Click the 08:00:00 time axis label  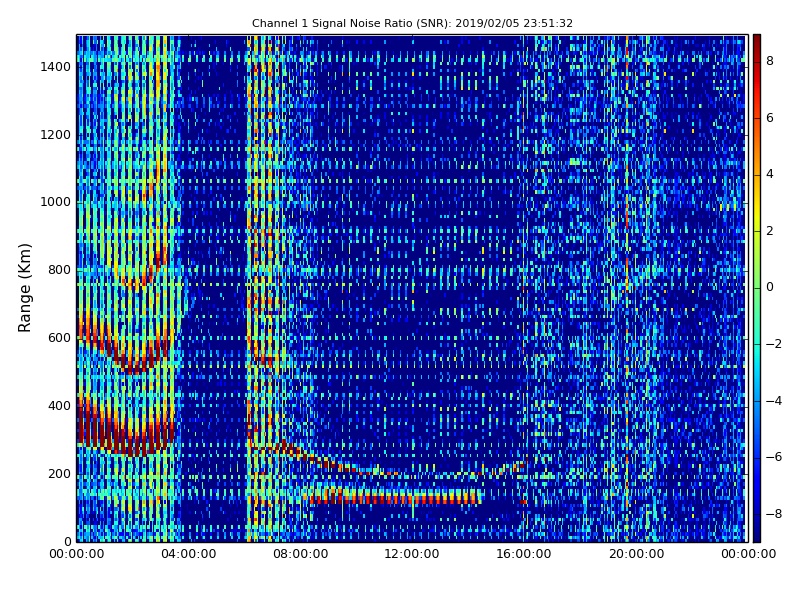301,554
